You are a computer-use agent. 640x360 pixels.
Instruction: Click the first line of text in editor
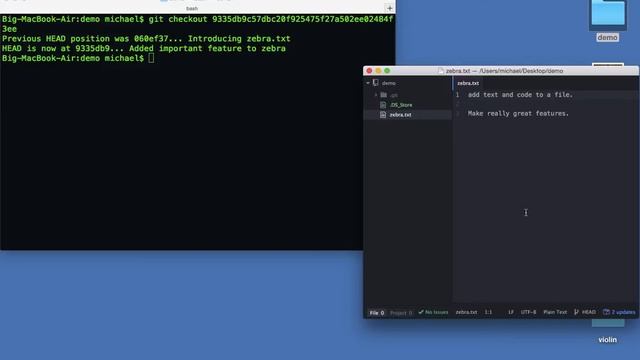(520, 95)
